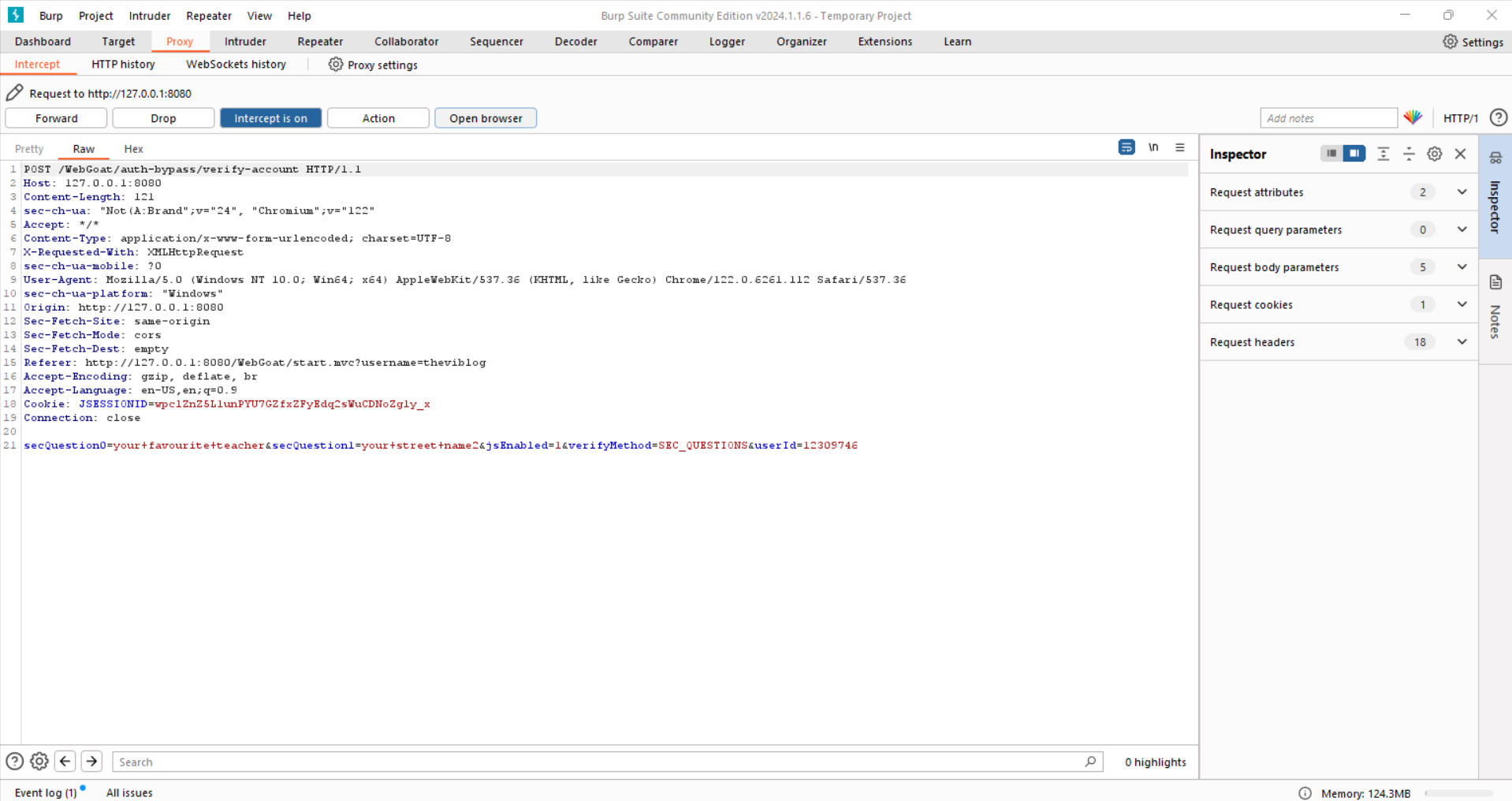
Task: Toggle the message wrap icon in editor
Action: 1127,147
